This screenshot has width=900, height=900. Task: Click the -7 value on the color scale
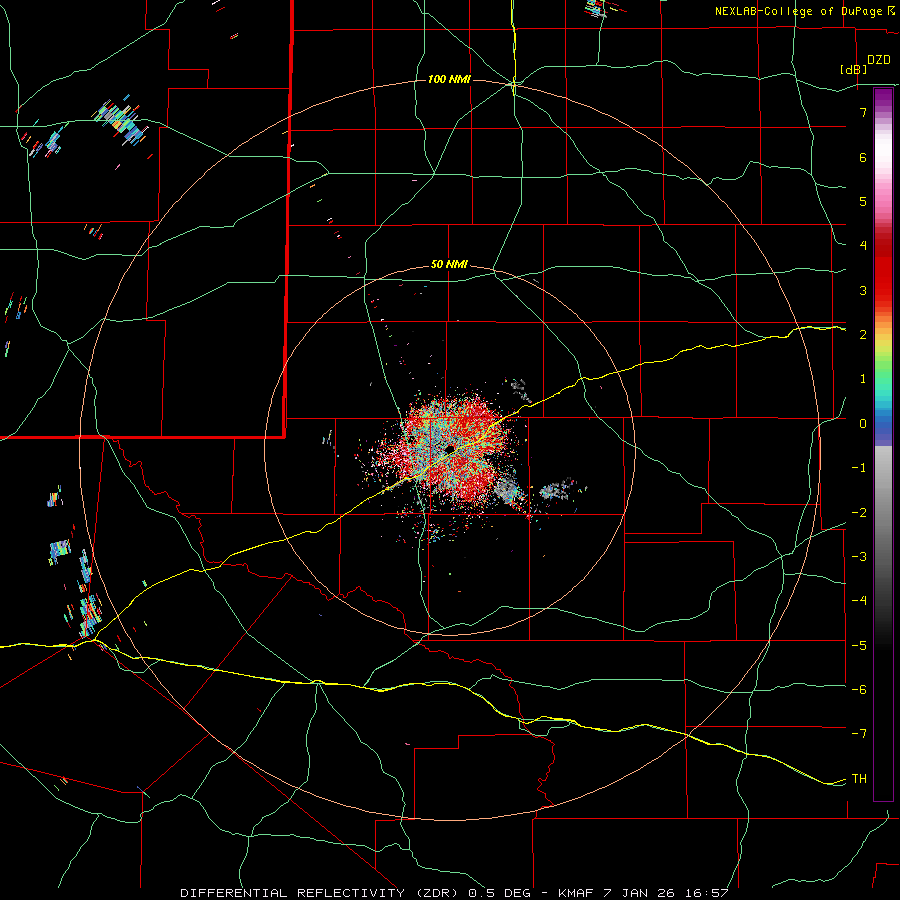tap(859, 734)
